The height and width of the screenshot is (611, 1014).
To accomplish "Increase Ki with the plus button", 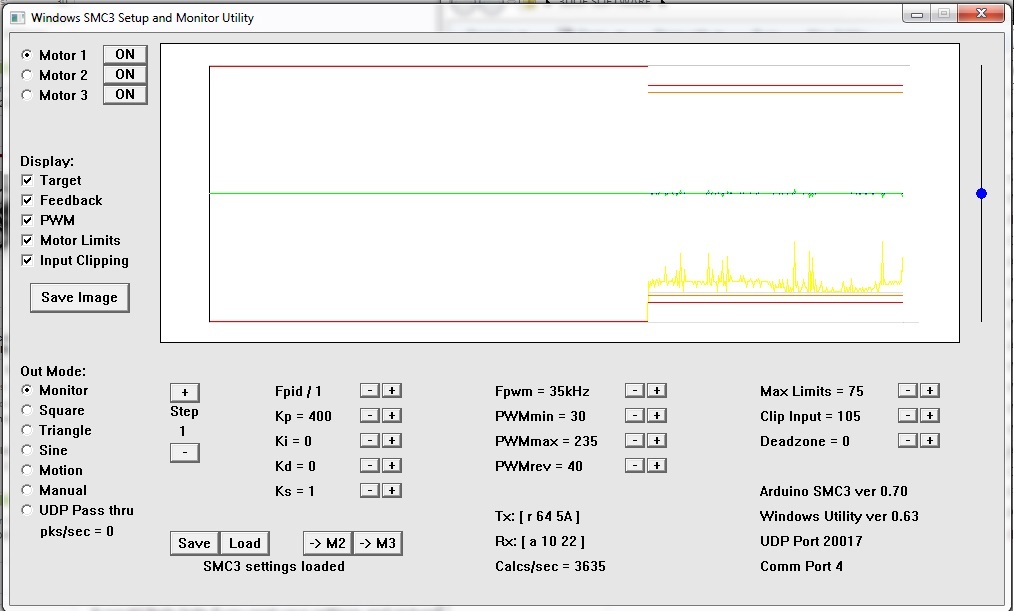I will 392,441.
